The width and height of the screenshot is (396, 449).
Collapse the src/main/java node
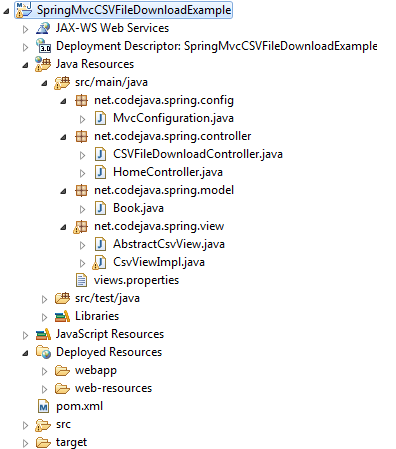point(44,83)
